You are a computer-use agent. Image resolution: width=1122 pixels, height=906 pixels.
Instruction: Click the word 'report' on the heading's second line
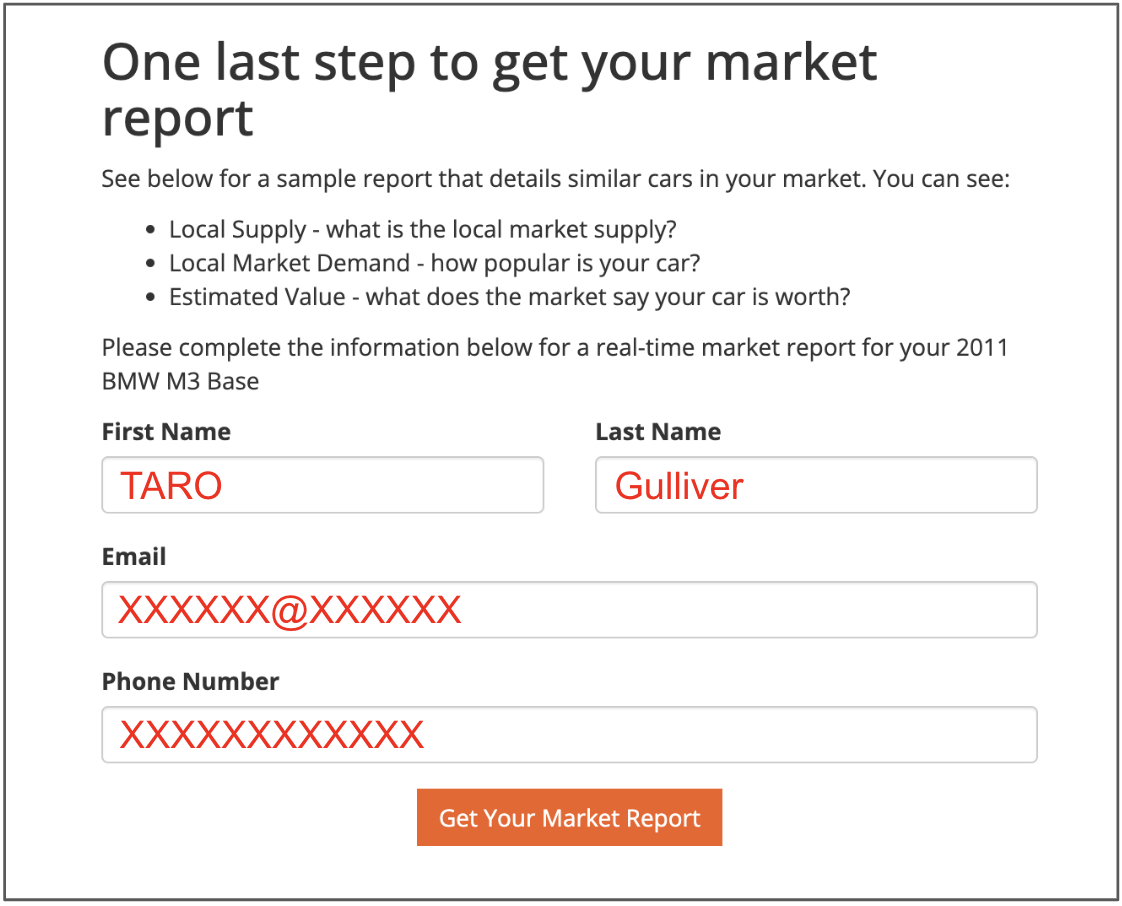pyautogui.click(x=178, y=118)
